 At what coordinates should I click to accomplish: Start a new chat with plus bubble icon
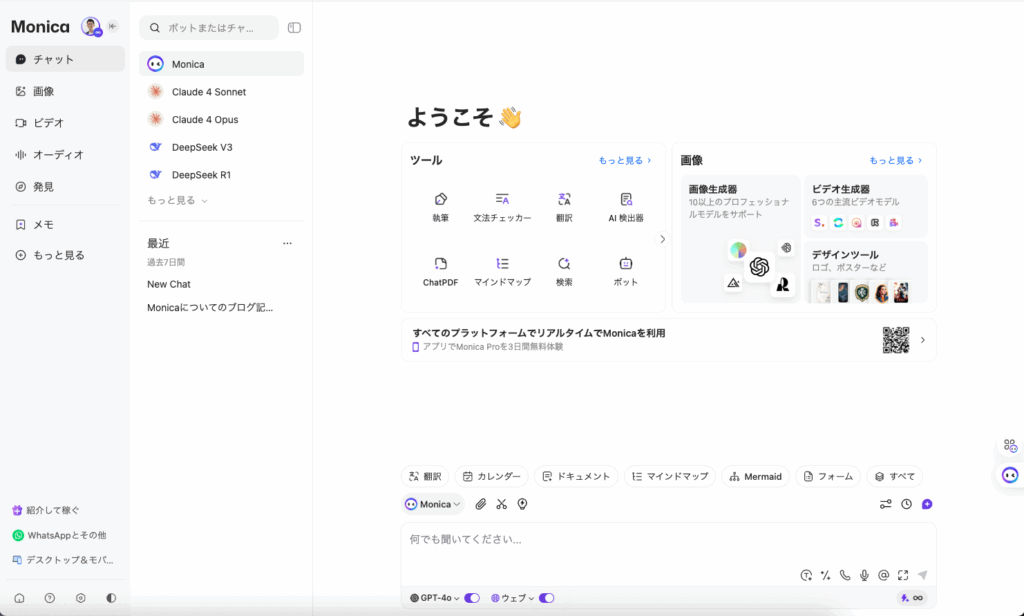pos(927,504)
